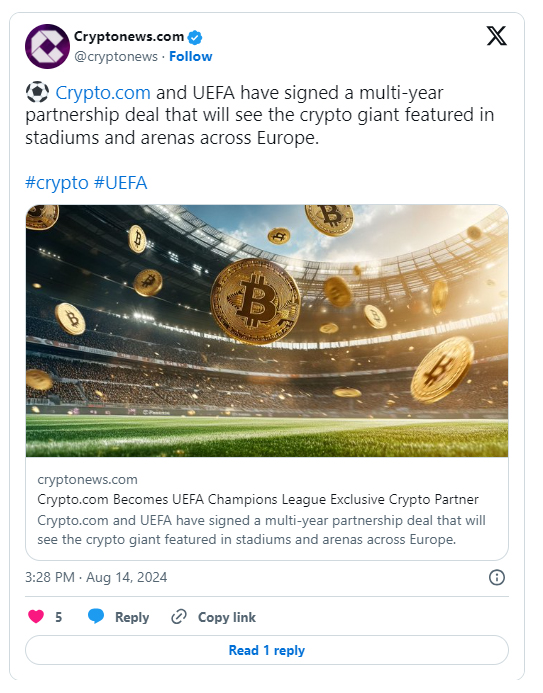Click the blue verified badge
The width and height of the screenshot is (543, 693).
195,37
